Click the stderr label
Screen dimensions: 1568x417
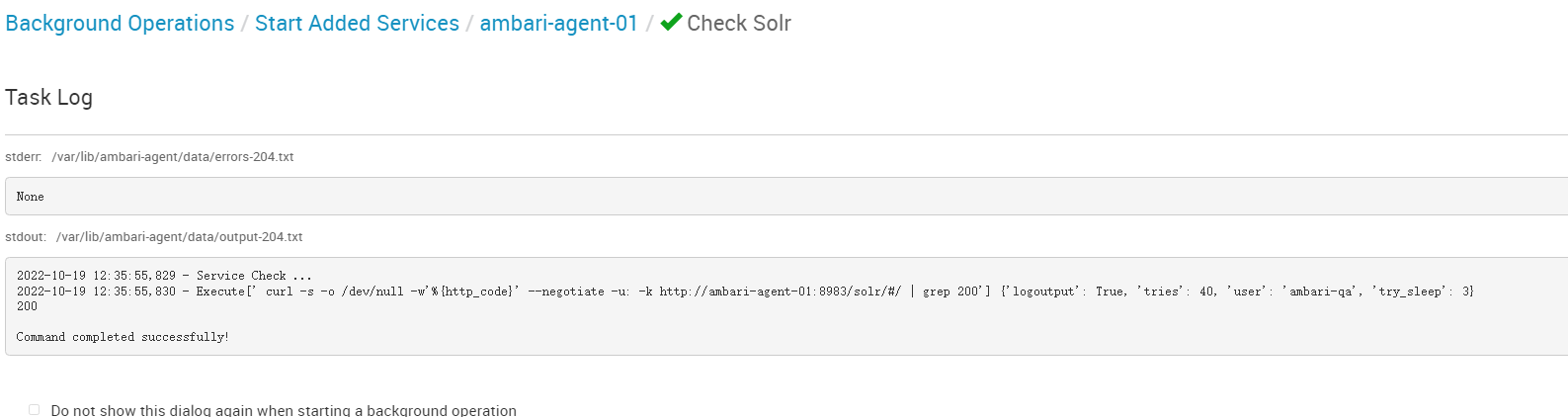23,157
